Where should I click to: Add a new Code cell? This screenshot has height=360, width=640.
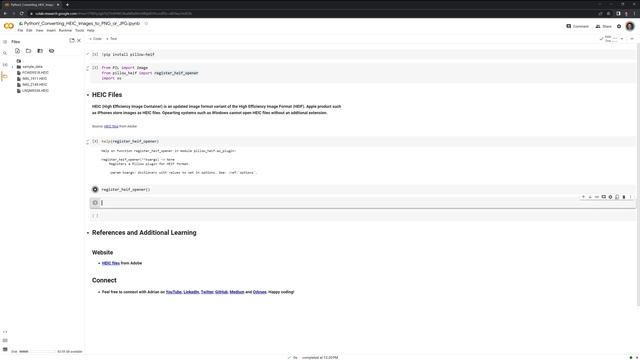[96, 39]
